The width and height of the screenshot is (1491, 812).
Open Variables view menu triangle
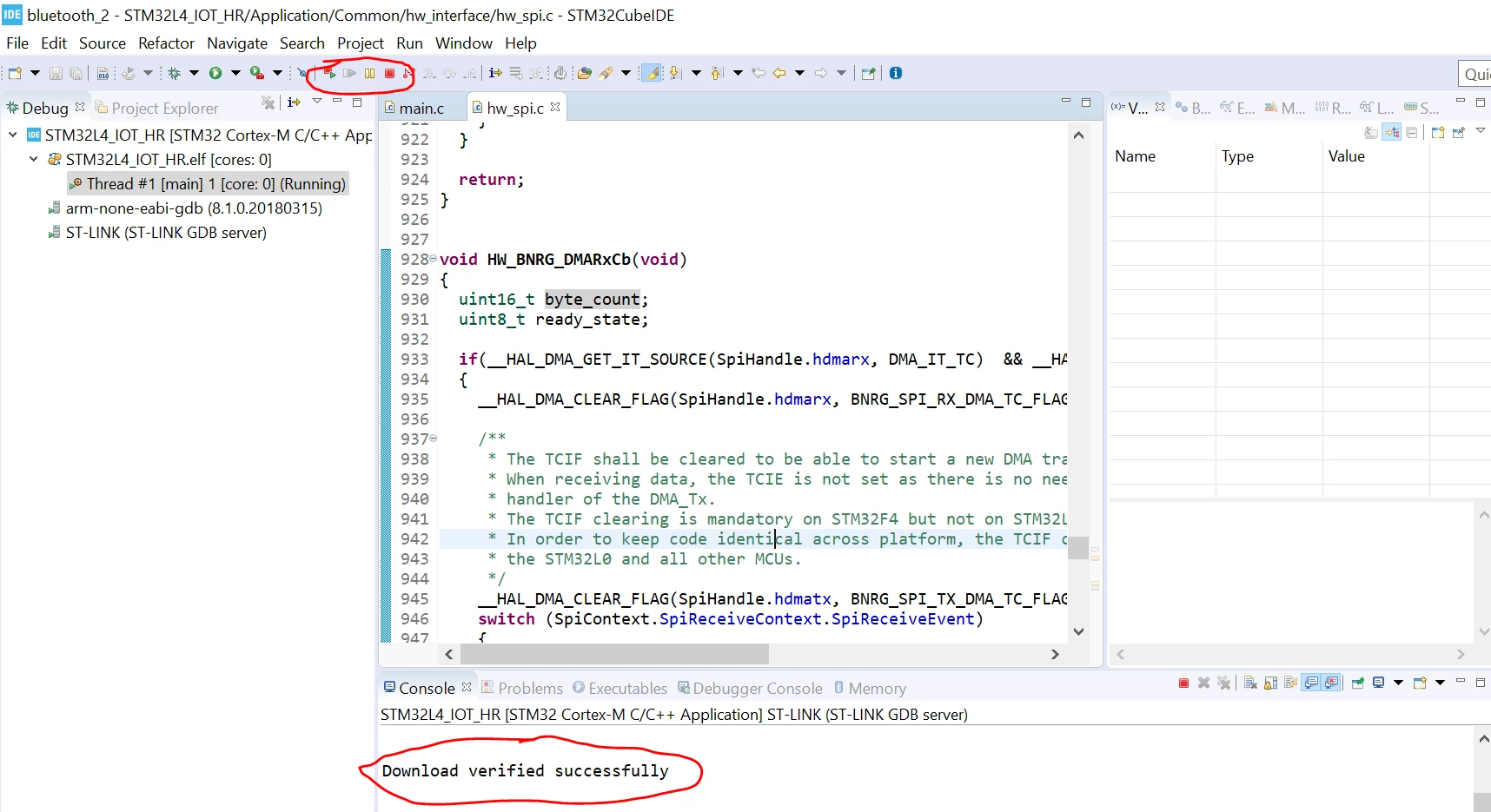(x=1481, y=131)
